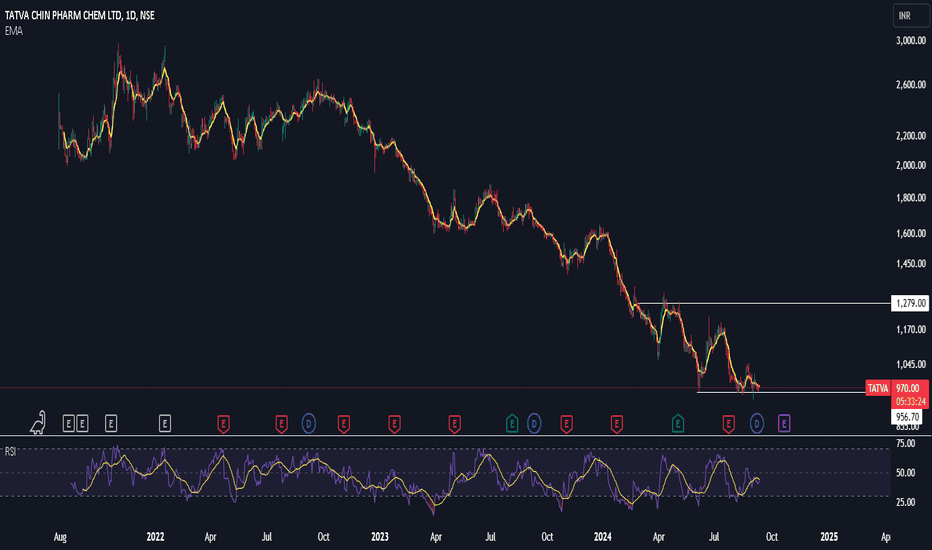Click the Aug label on time axis
This screenshot has width=932, height=550.
[x=60, y=537]
